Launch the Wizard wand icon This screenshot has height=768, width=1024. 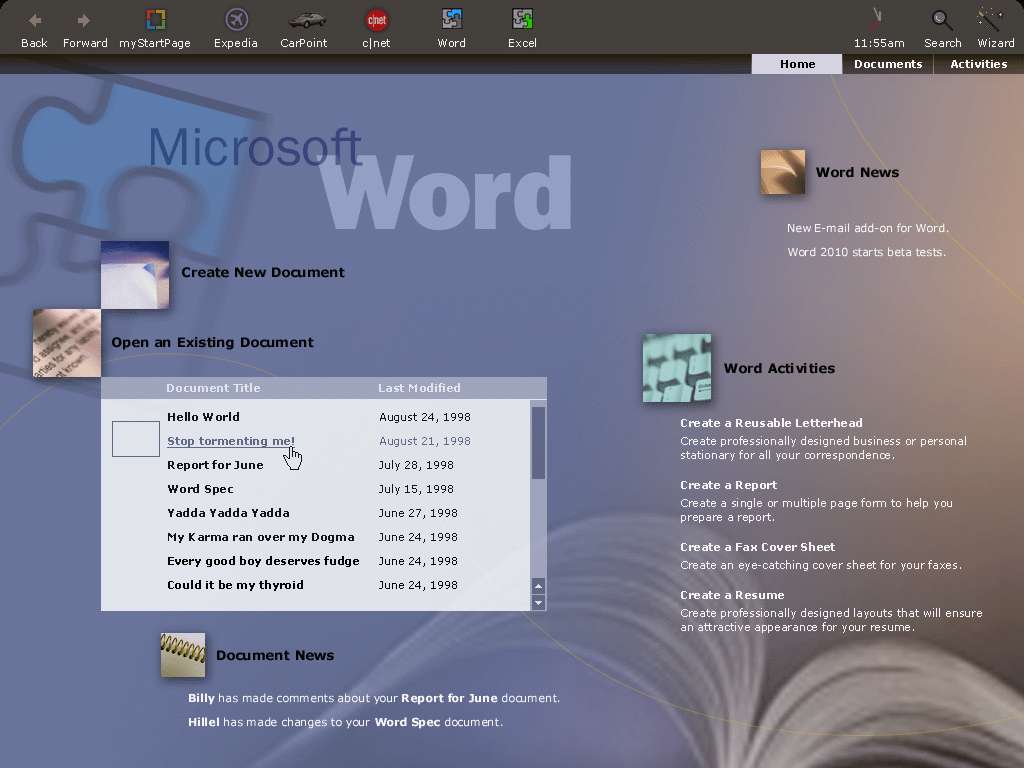pyautogui.click(x=991, y=20)
